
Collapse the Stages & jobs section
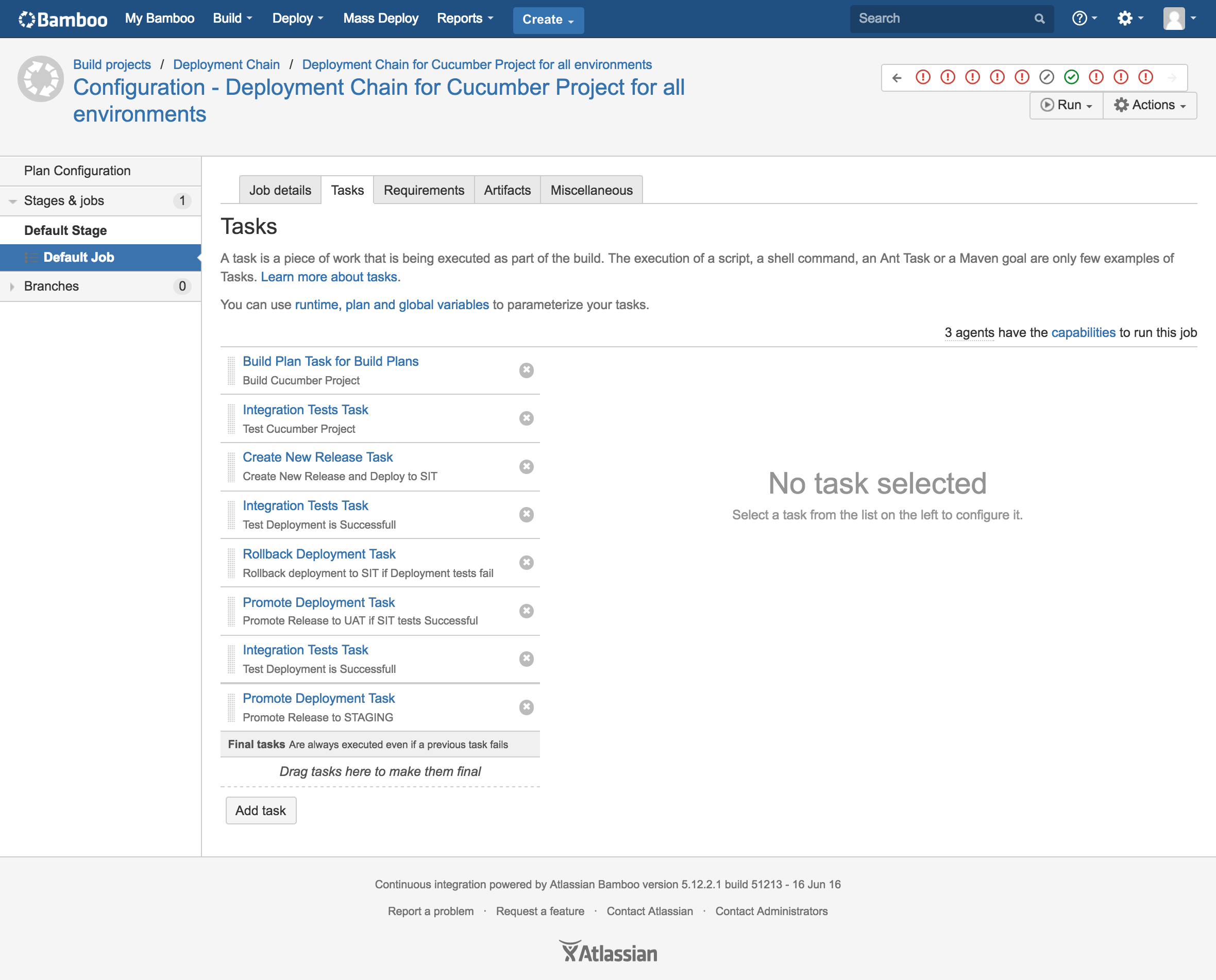click(x=12, y=201)
